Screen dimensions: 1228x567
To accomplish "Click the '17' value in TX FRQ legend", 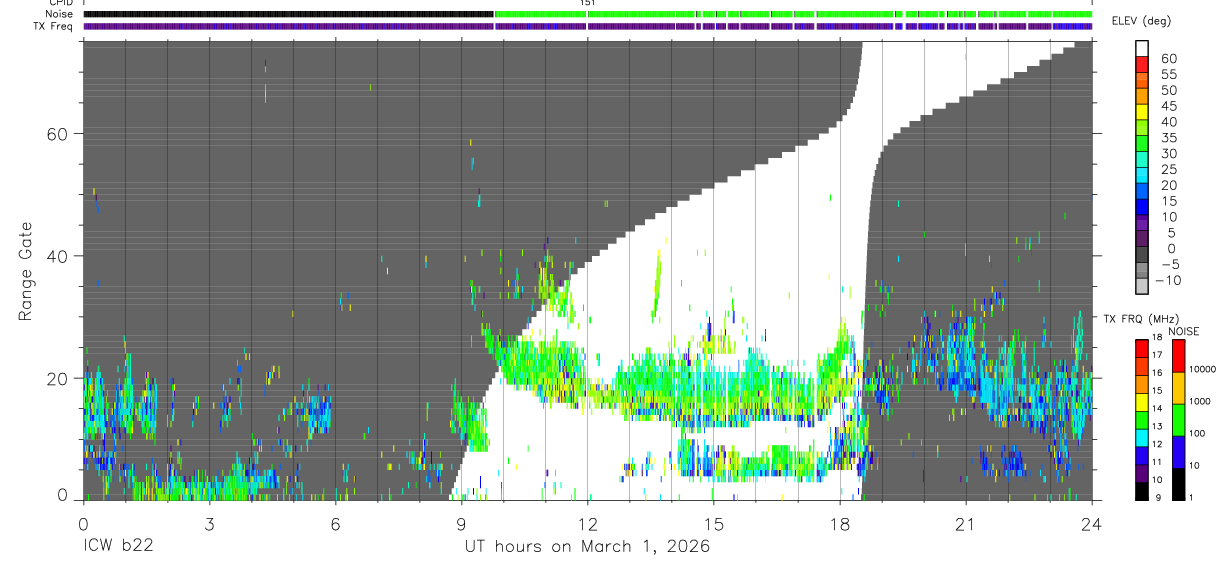I will pos(1156,355).
